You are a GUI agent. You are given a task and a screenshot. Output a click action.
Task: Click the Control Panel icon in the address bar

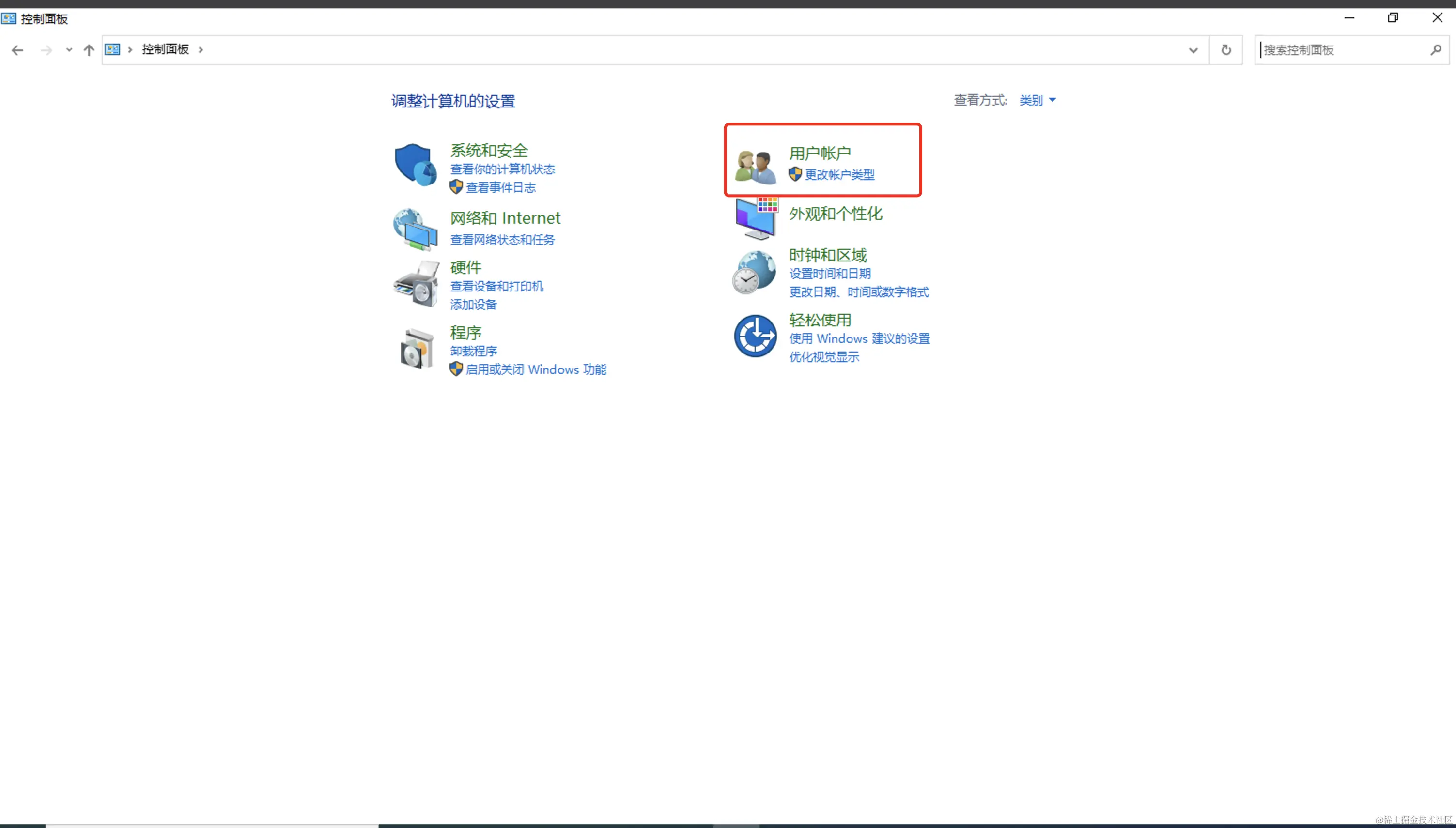[x=112, y=49]
